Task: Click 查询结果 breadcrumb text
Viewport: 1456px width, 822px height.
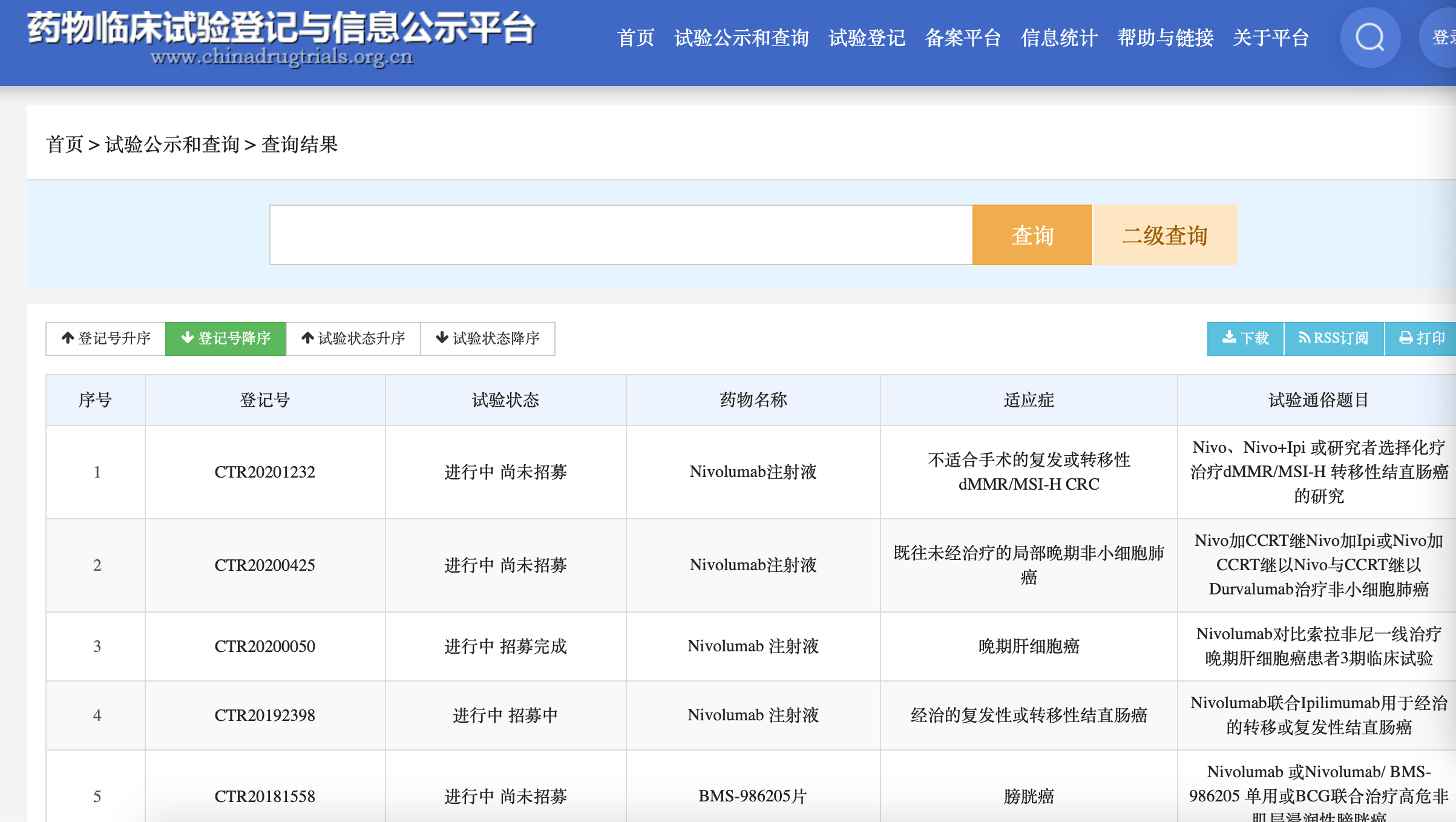Action: click(300, 145)
